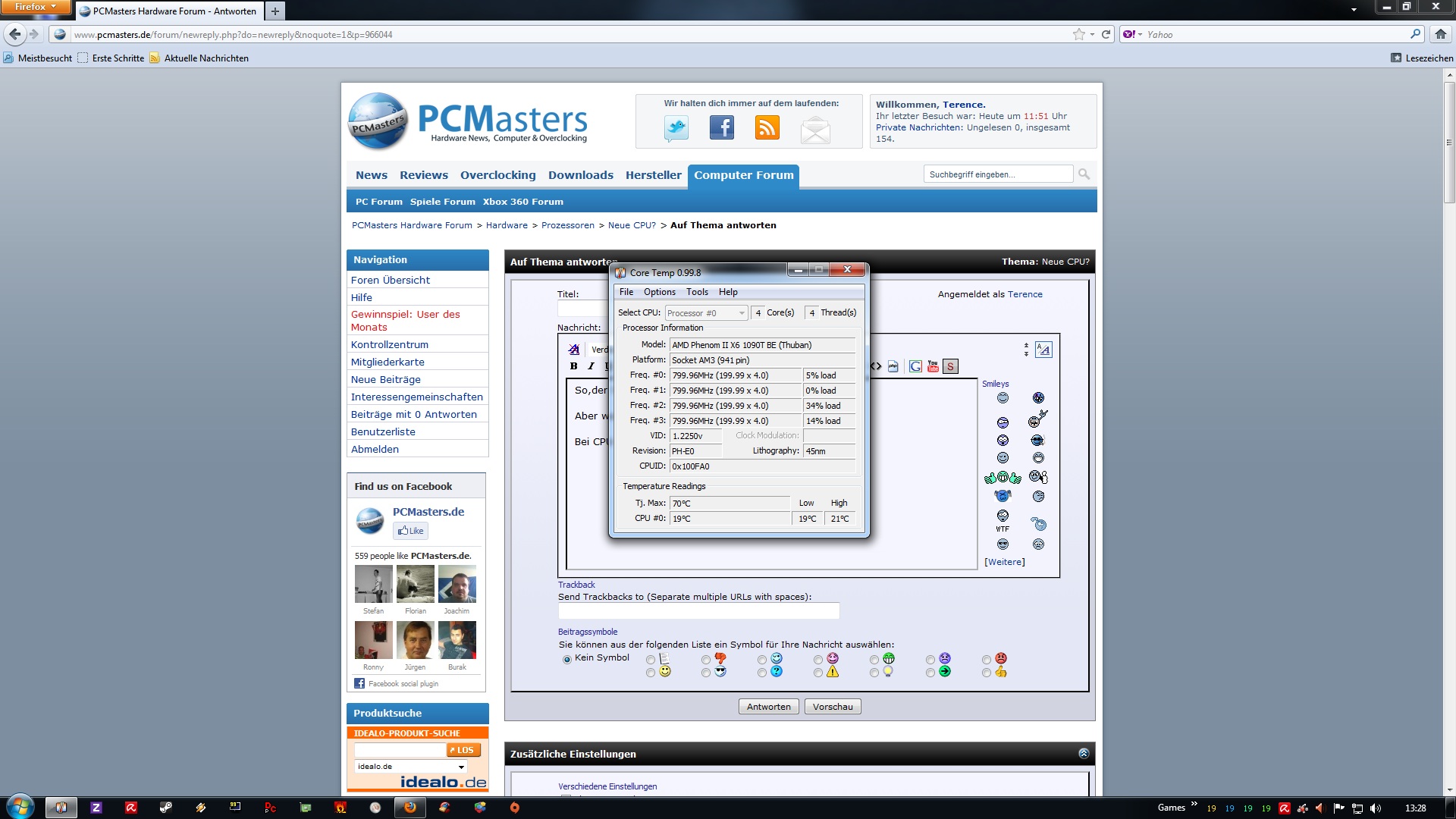Open the email newsletter envelope icon
Screen dimensions: 1456x819
point(815,130)
